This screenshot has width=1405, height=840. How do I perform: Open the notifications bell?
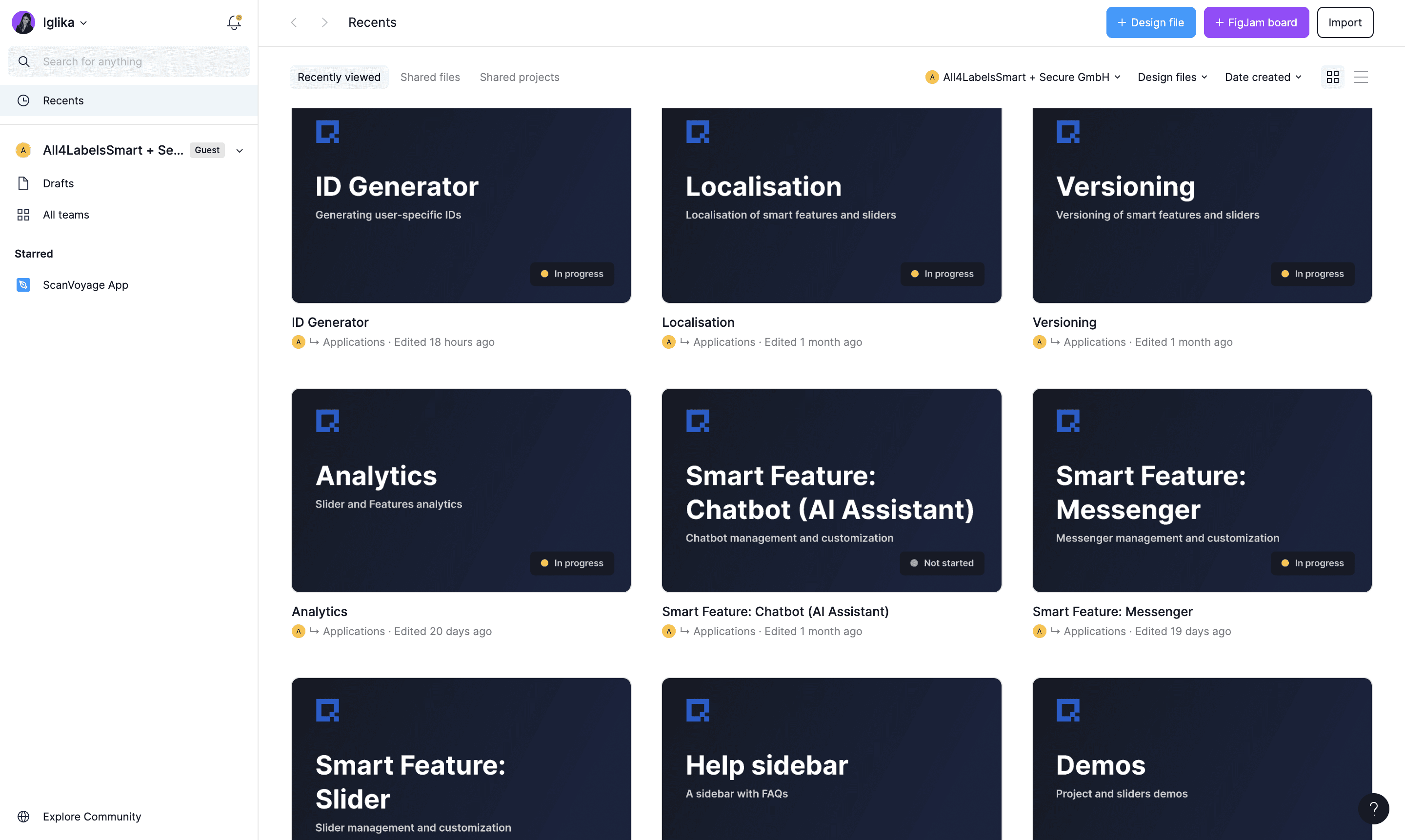point(234,22)
